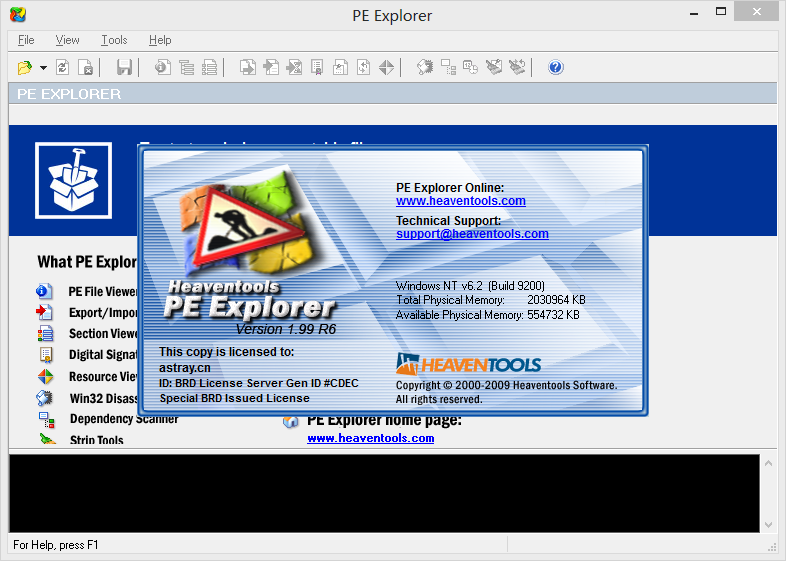This screenshot has height=561, width=786.
Task: Launch the Dependency Scanner toolbar icon
Action: tap(448, 67)
